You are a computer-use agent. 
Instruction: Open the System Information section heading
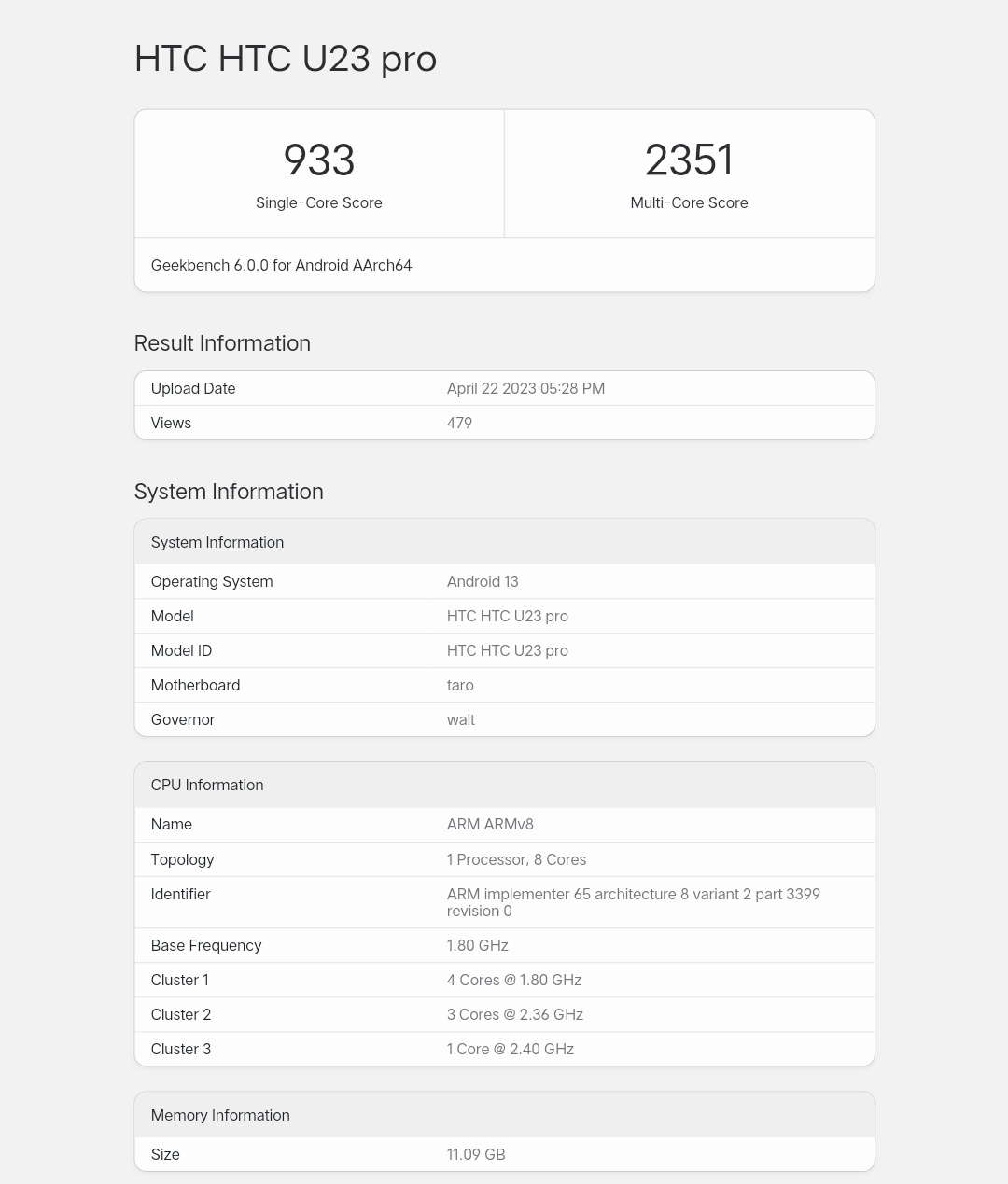click(229, 492)
